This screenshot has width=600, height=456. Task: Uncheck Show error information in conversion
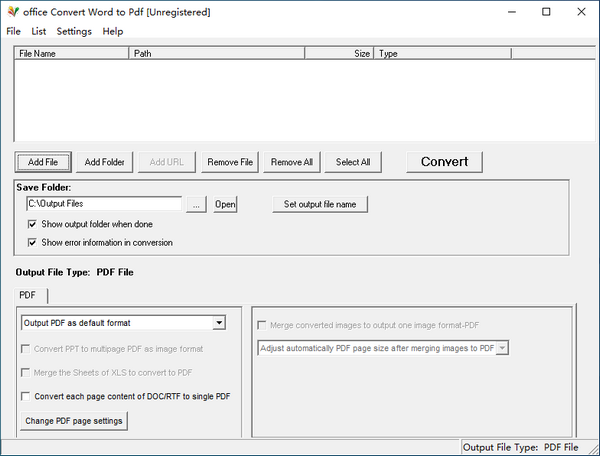[x=32, y=242]
